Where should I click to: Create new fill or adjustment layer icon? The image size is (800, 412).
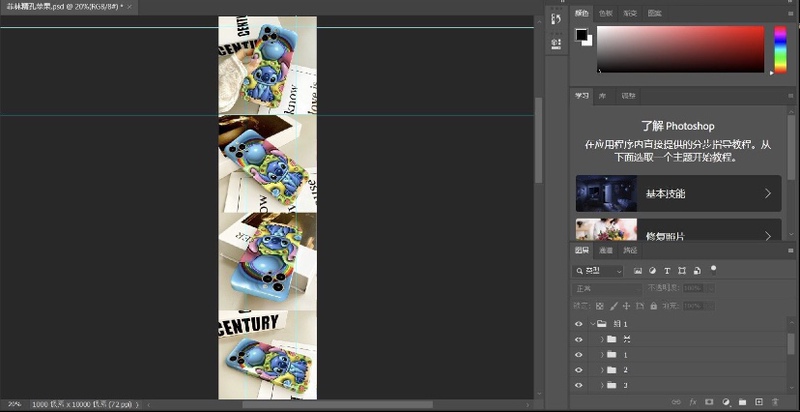click(726, 402)
